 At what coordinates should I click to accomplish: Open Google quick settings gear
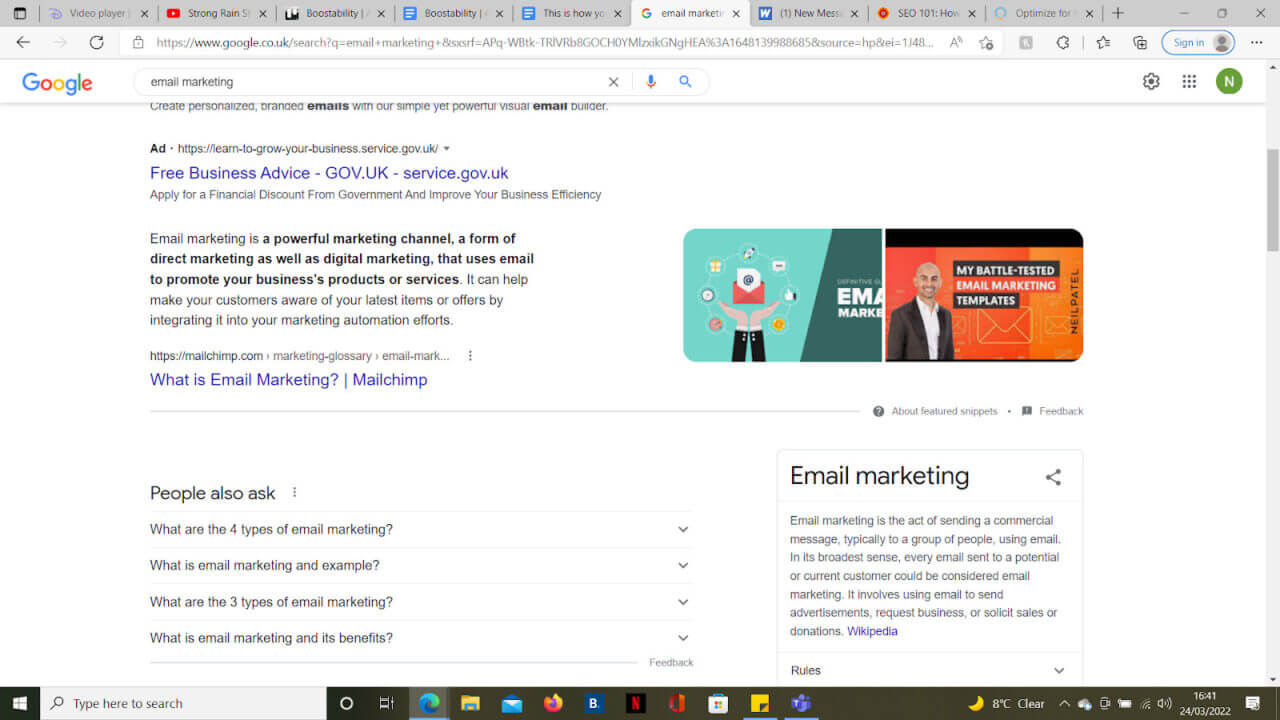1151,82
